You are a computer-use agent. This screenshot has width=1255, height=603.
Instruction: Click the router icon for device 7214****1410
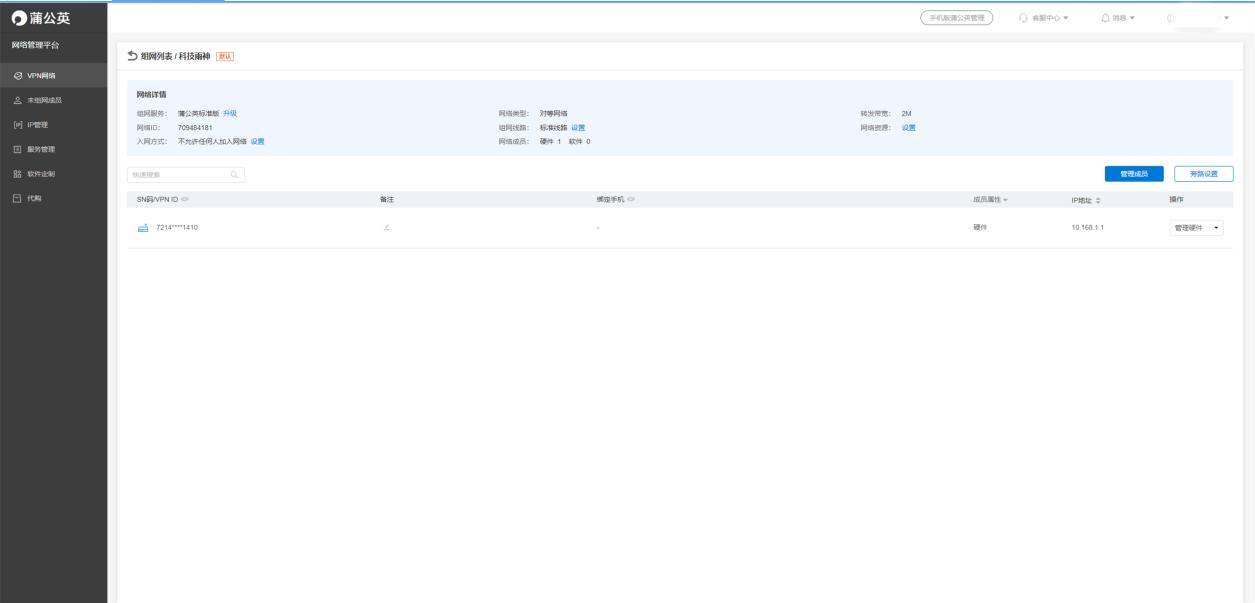pos(142,227)
